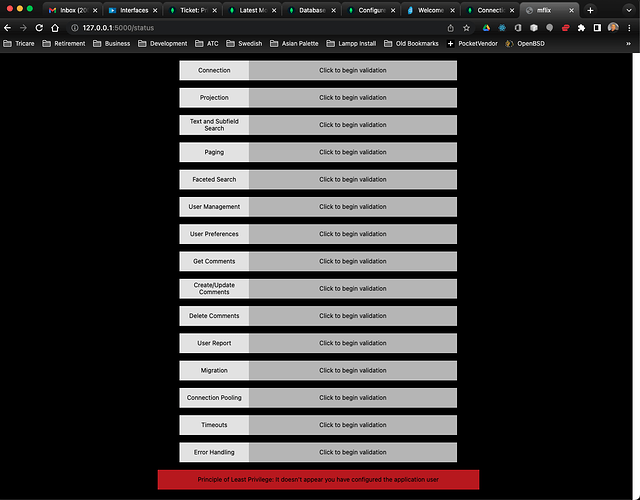The width and height of the screenshot is (640, 500).
Task: Open the Development bookmark folder
Action: tap(162, 44)
